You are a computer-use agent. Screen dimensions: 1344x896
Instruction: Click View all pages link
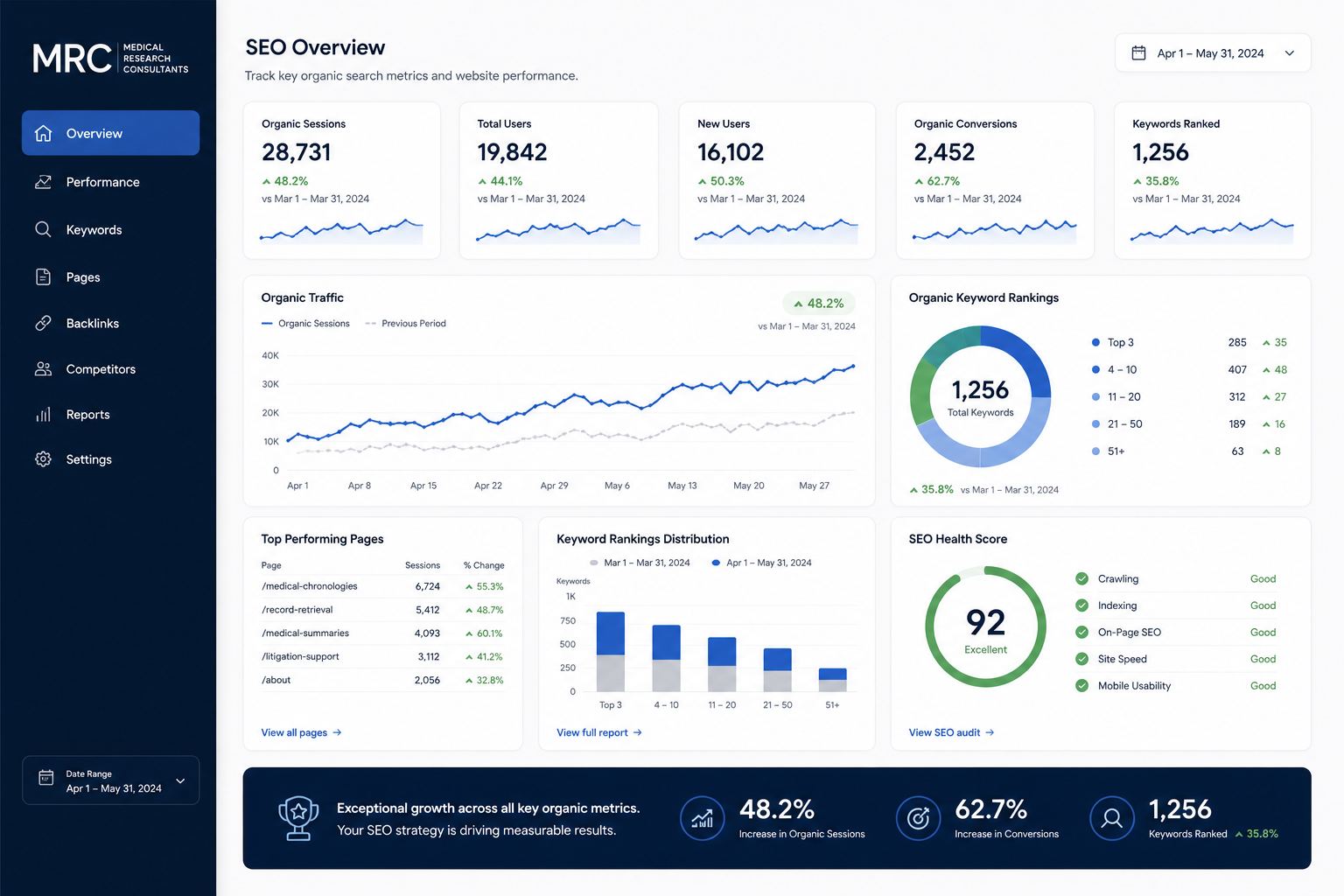(x=301, y=732)
